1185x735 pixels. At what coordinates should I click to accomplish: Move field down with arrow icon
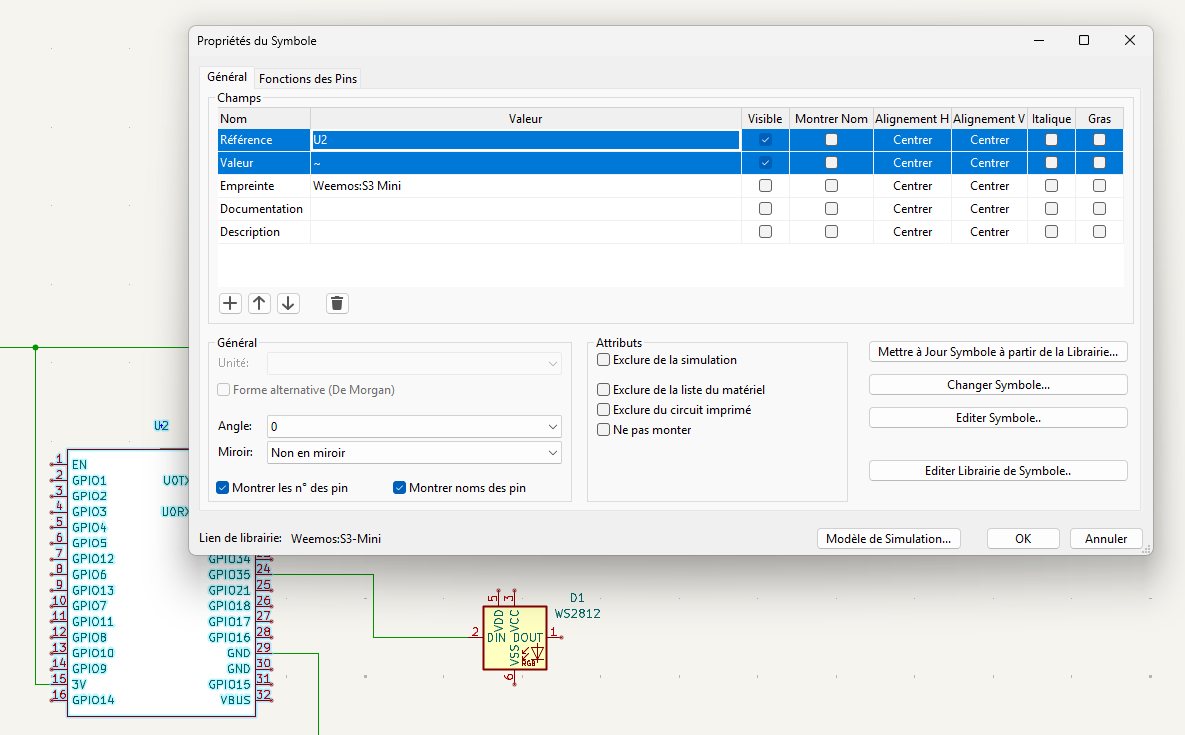pos(288,304)
